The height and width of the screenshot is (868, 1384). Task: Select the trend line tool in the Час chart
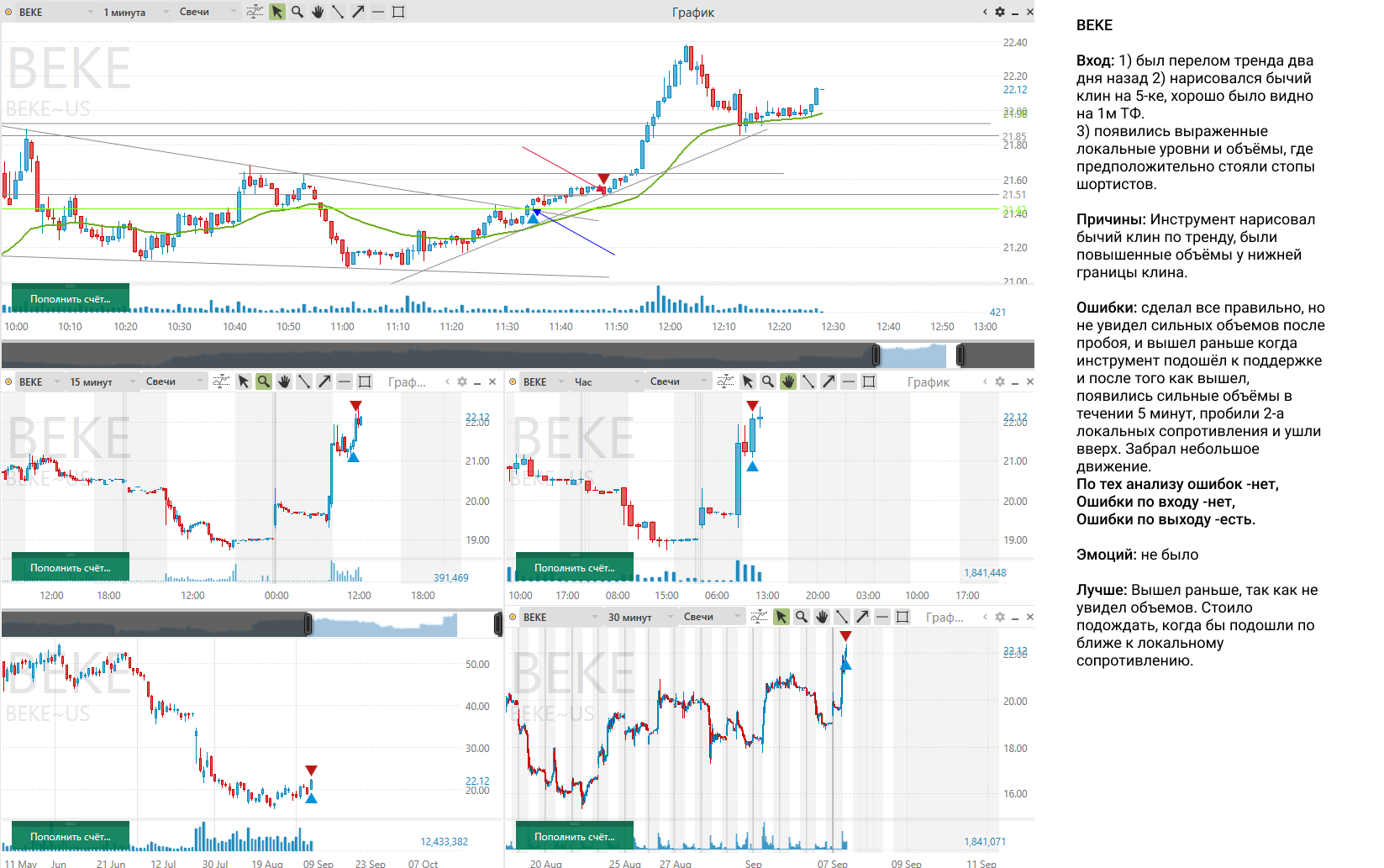(808, 381)
